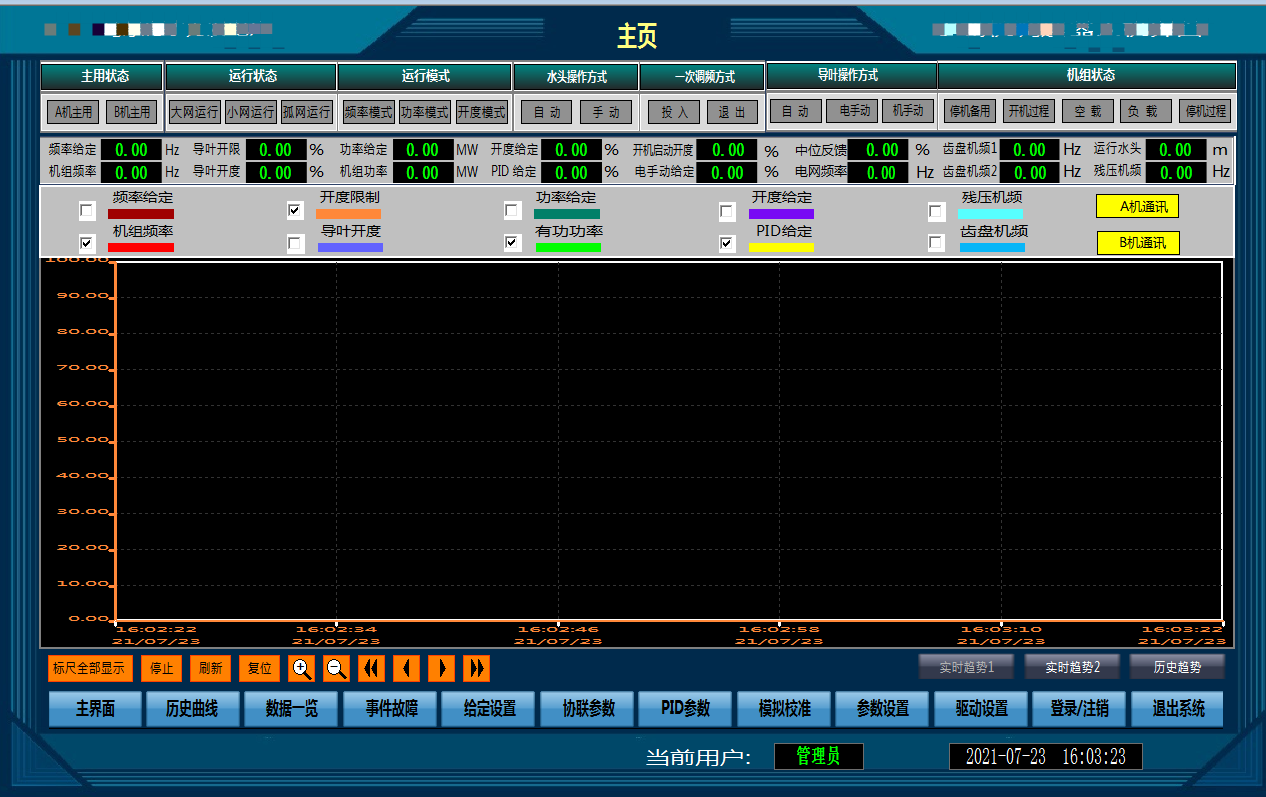Click the purple 开度给定 color swatch
Screen dimensions: 1266x797
pos(781,213)
